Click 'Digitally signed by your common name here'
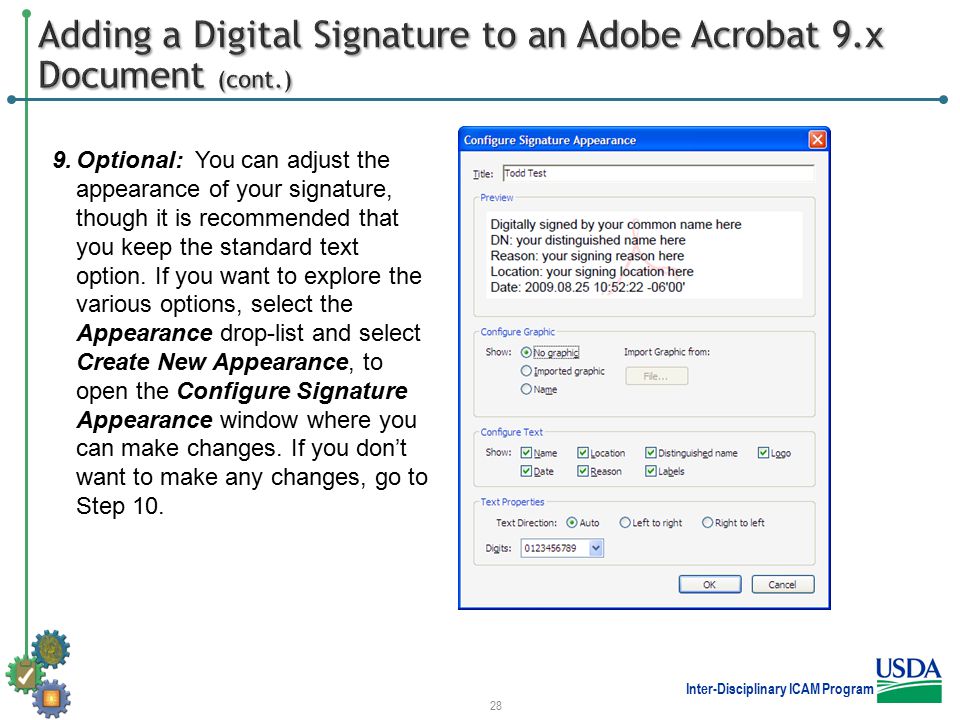 616,225
